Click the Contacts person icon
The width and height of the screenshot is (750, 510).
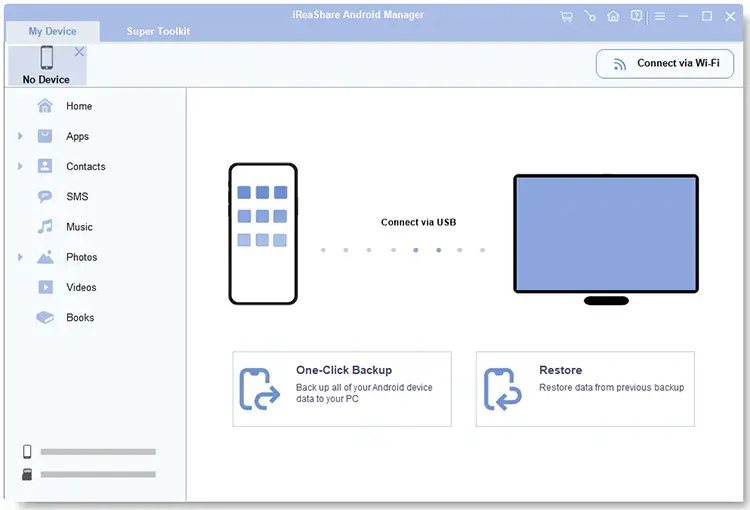(x=45, y=166)
